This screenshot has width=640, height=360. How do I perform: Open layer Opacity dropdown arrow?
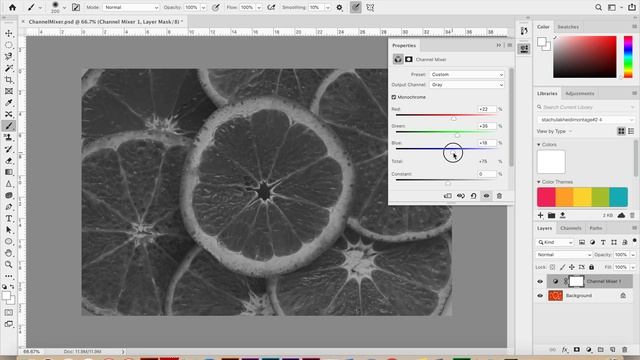[633, 255]
